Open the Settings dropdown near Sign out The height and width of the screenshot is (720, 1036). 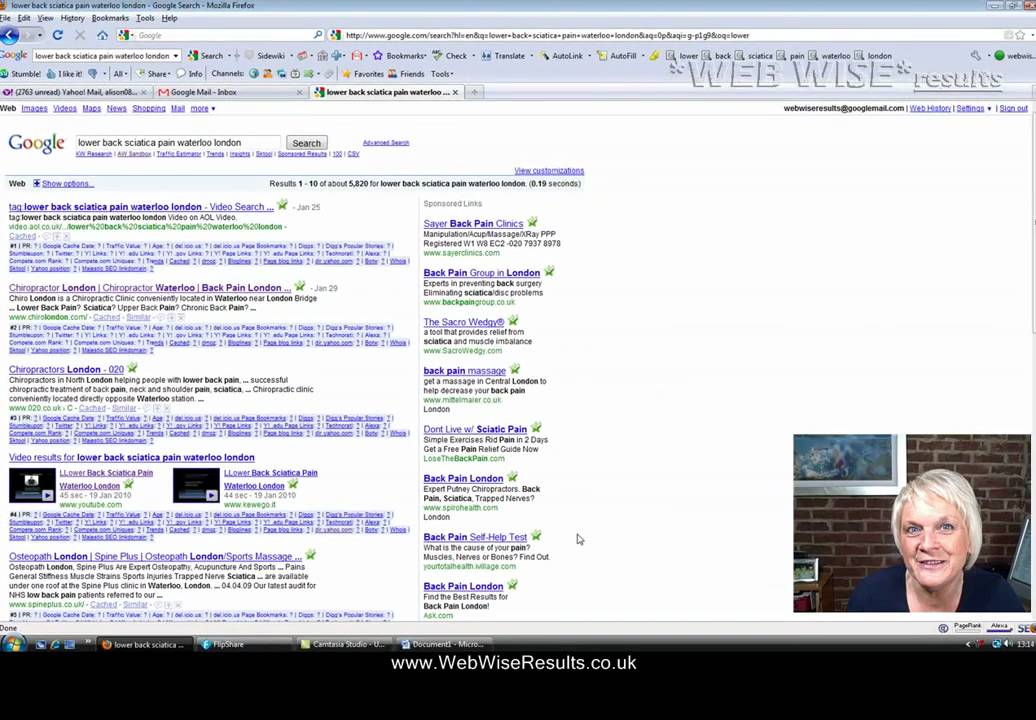(974, 108)
